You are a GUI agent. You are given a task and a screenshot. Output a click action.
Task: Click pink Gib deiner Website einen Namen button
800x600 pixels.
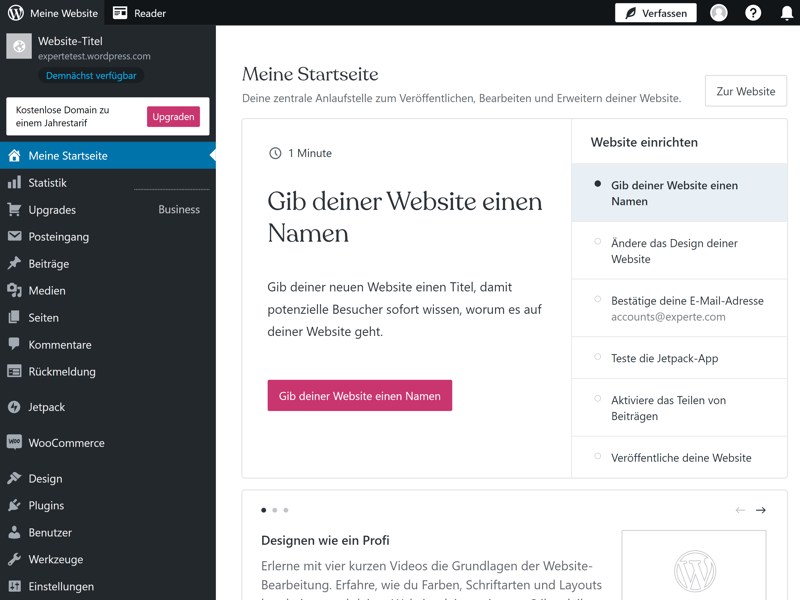[x=360, y=395]
